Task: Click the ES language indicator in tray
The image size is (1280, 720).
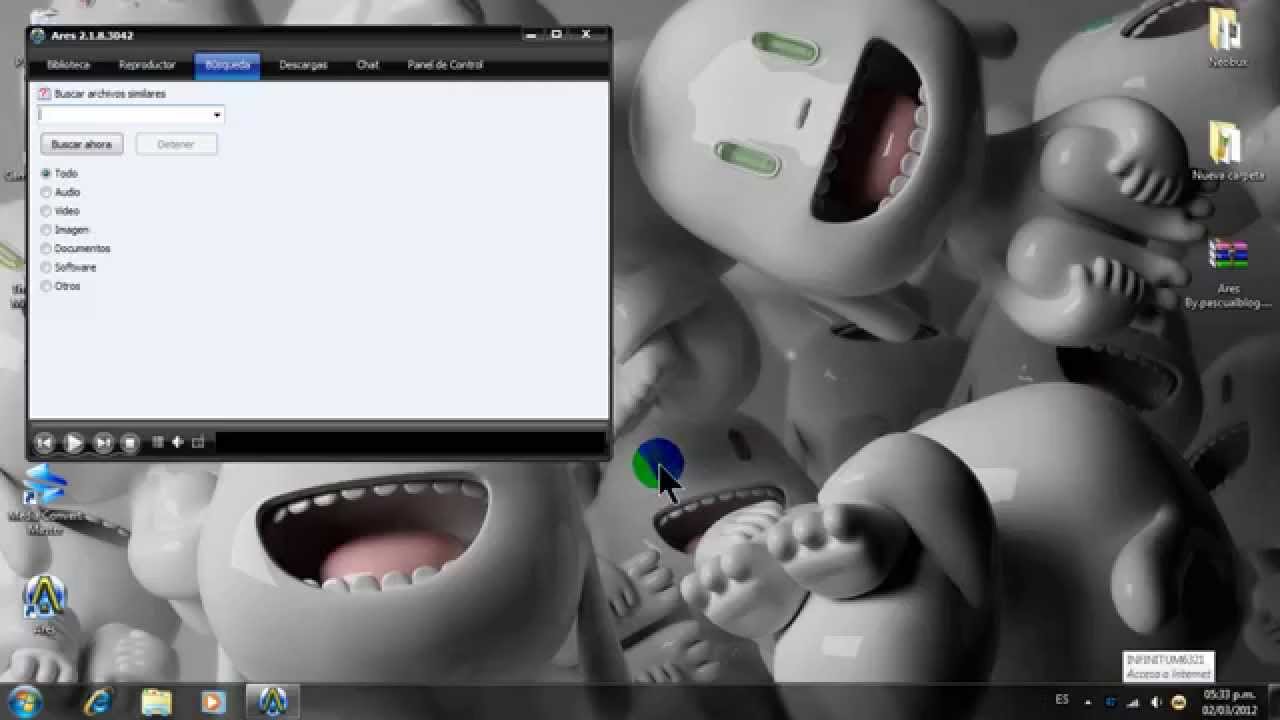Action: pos(1062,699)
